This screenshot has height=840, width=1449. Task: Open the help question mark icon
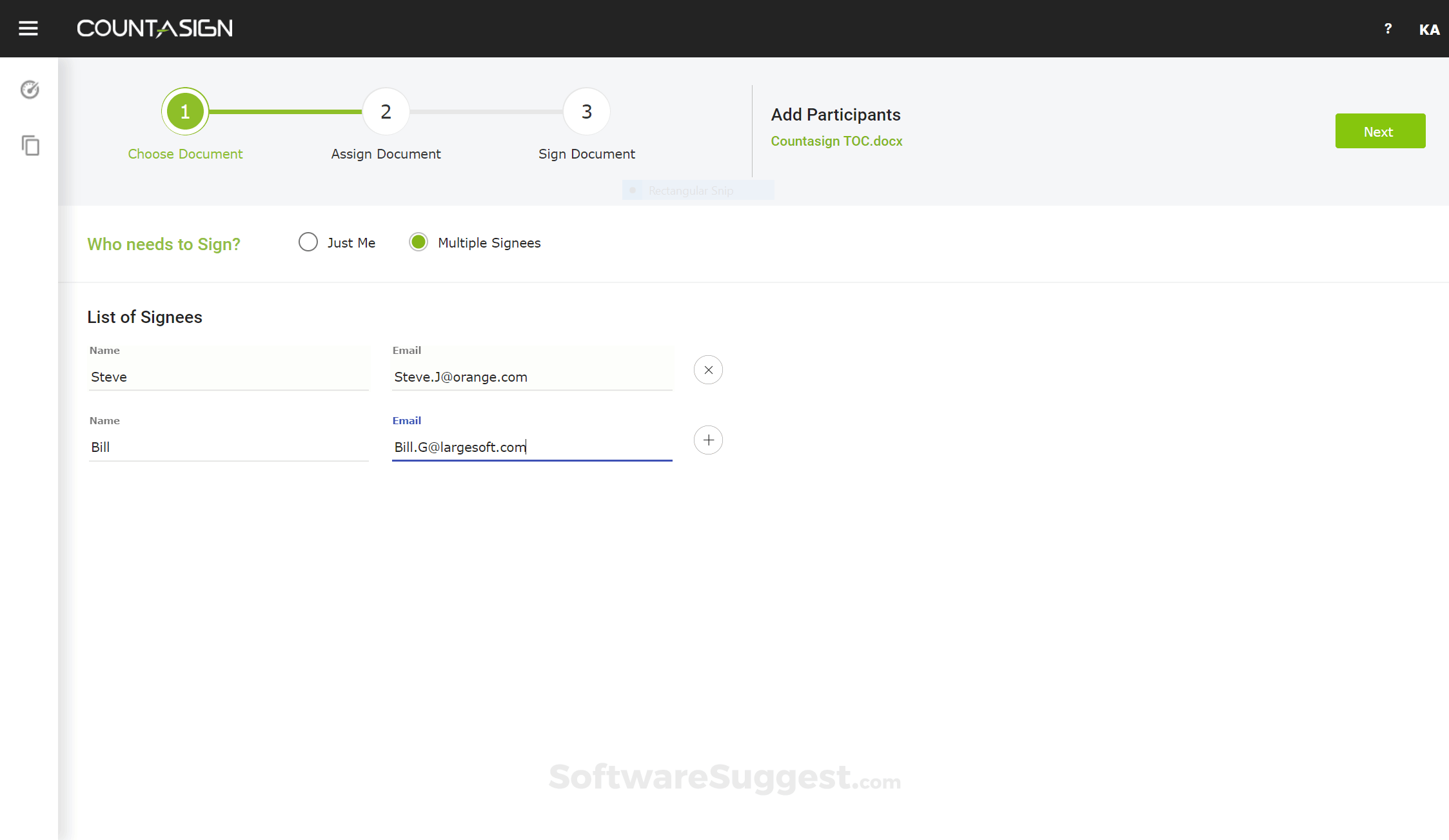(x=1388, y=28)
